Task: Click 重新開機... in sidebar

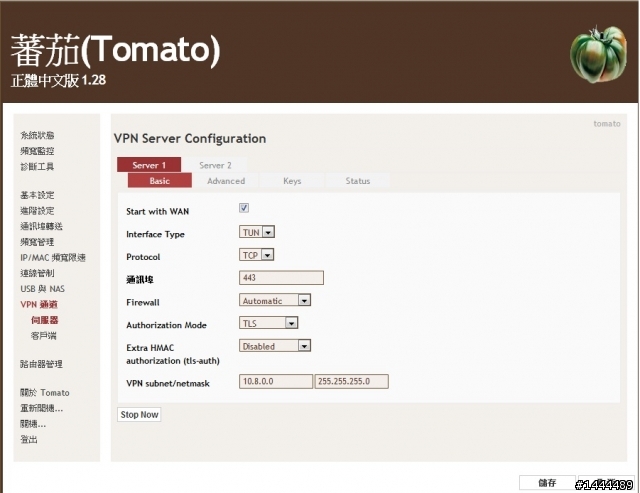Action: [42, 408]
